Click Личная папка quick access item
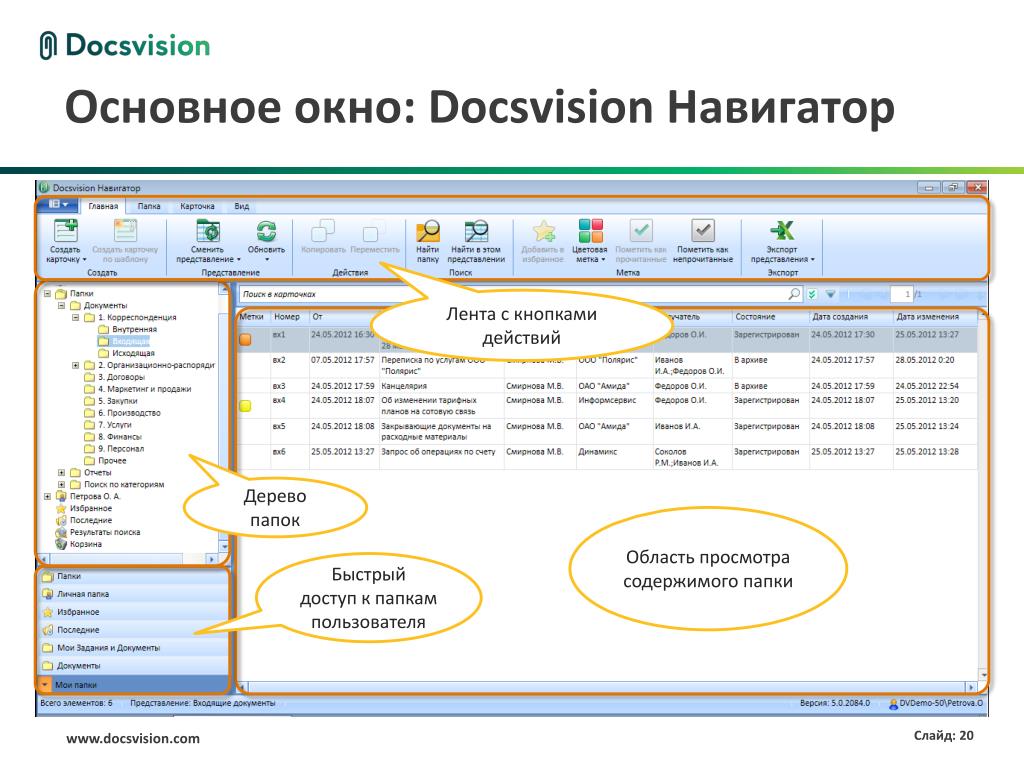 tap(133, 594)
